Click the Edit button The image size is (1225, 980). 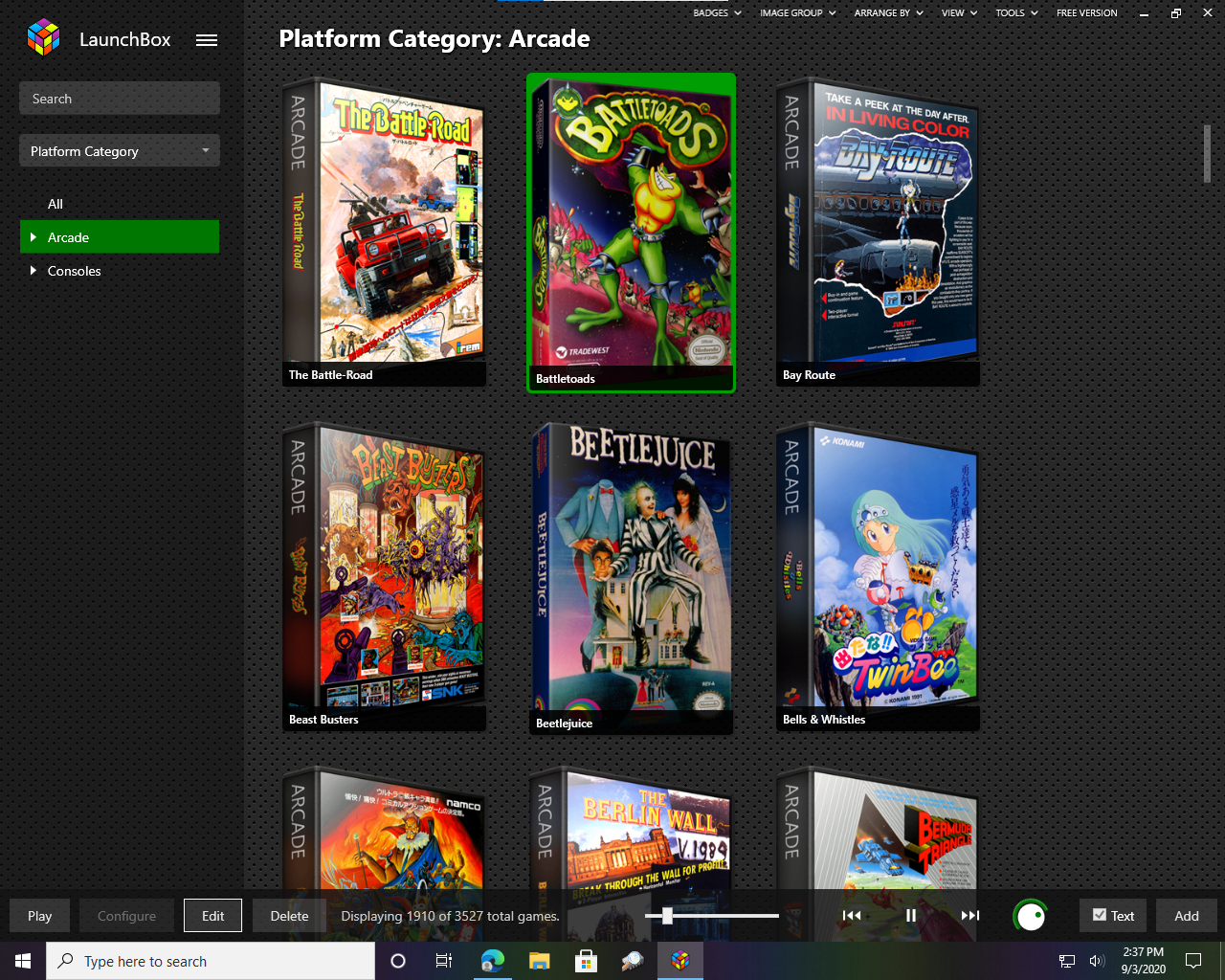[212, 916]
